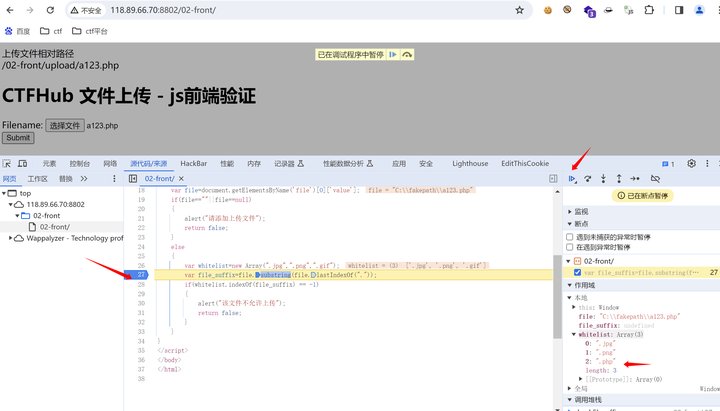Open DevTools settings gear
The width and height of the screenshot is (720, 411).
point(692,163)
